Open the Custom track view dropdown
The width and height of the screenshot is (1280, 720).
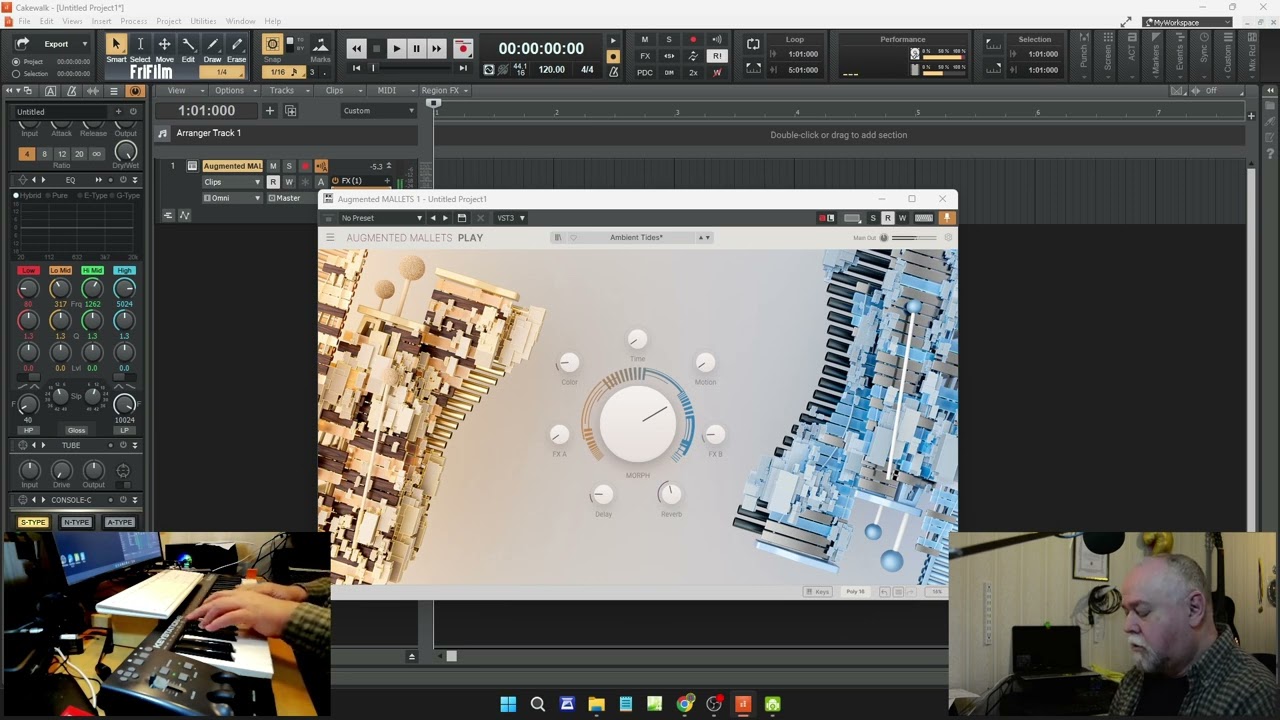point(378,111)
